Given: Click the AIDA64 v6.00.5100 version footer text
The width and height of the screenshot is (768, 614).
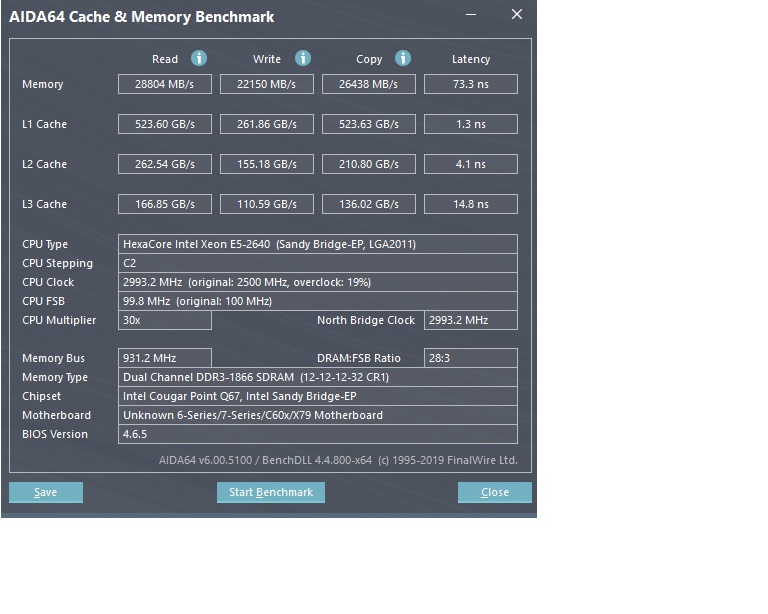Looking at the screenshot, I should coord(338,460).
